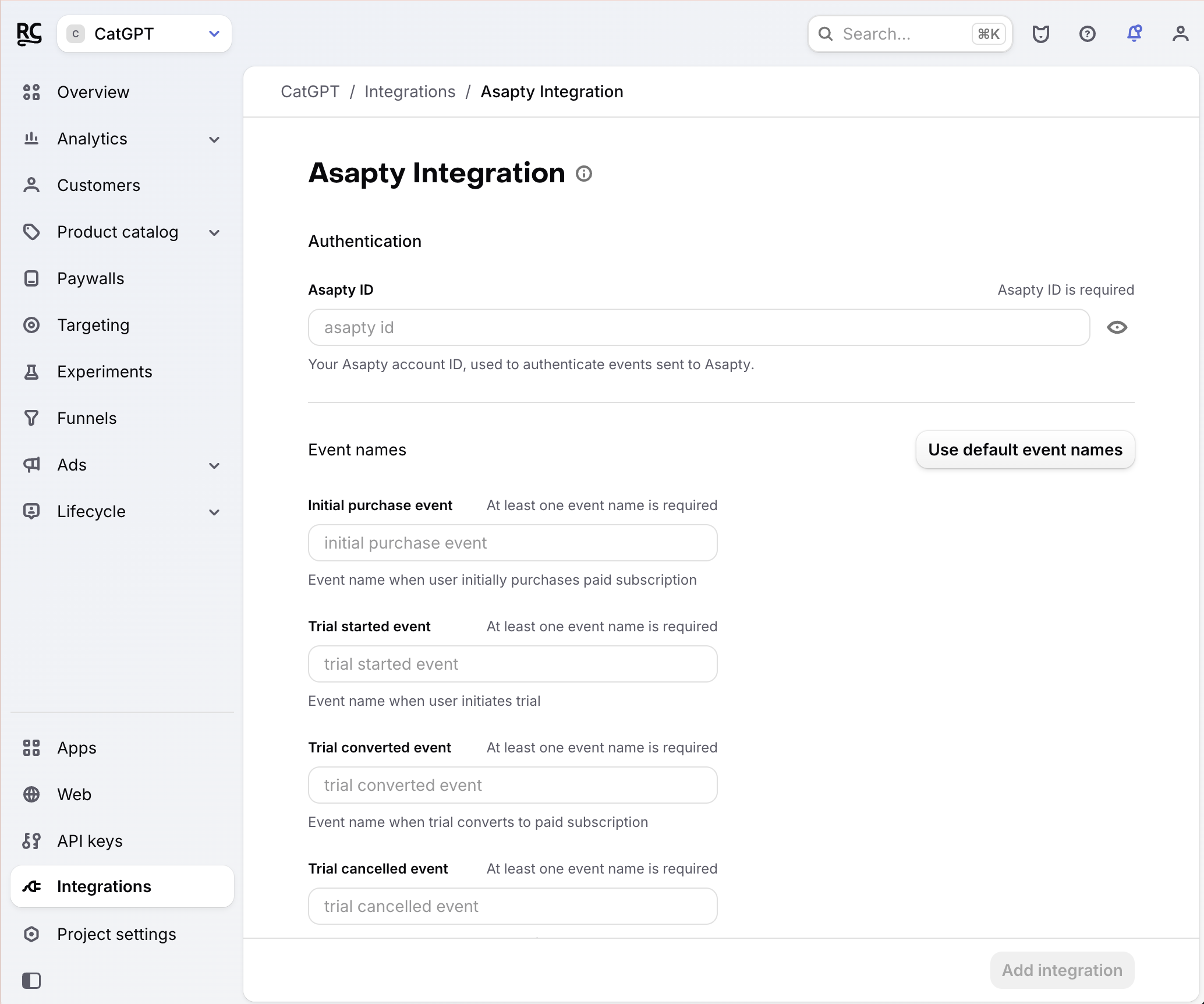
Task: Click the RevenueCat RC logo
Action: point(29,34)
